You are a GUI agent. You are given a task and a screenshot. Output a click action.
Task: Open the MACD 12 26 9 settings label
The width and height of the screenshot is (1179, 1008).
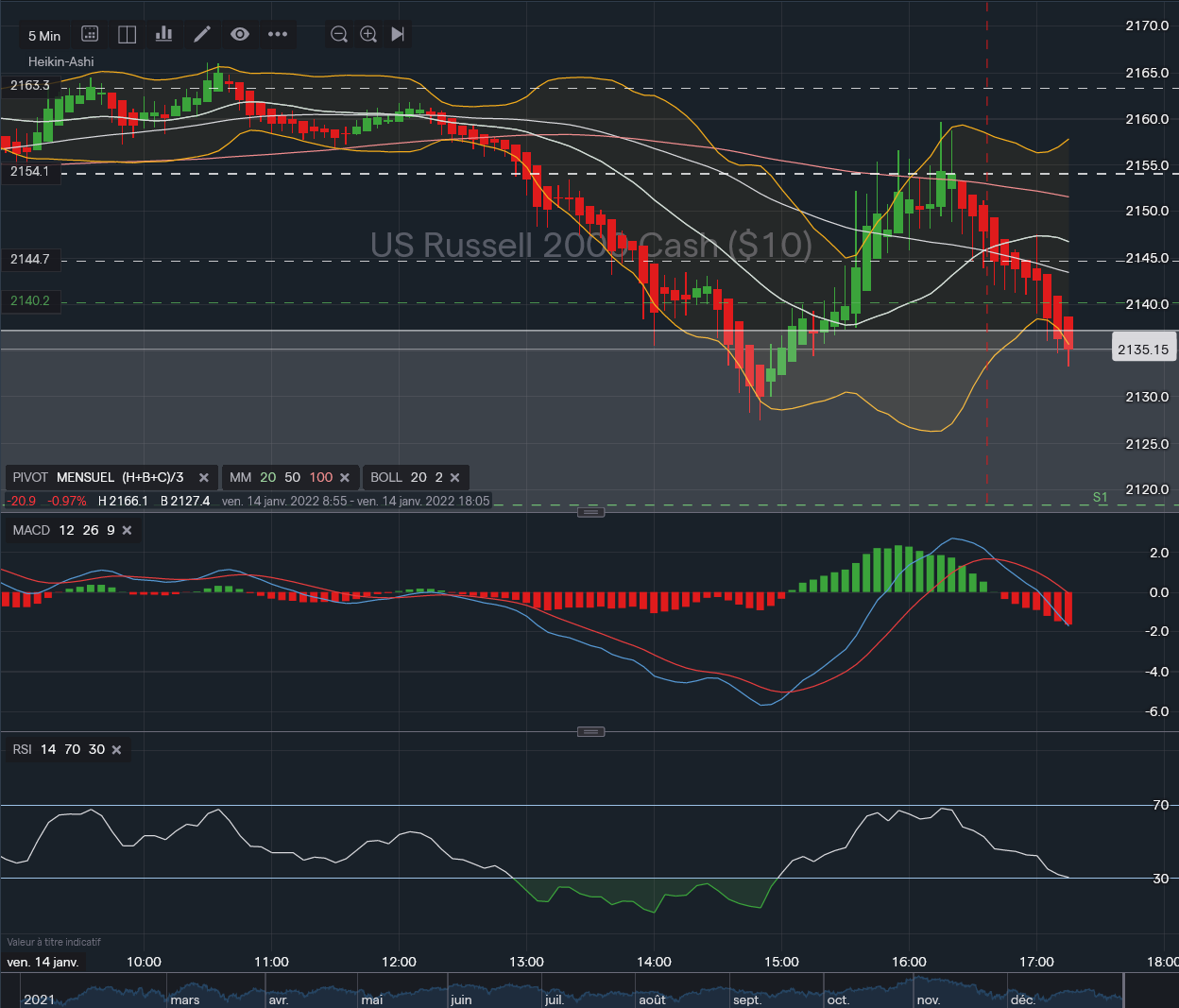click(63, 531)
